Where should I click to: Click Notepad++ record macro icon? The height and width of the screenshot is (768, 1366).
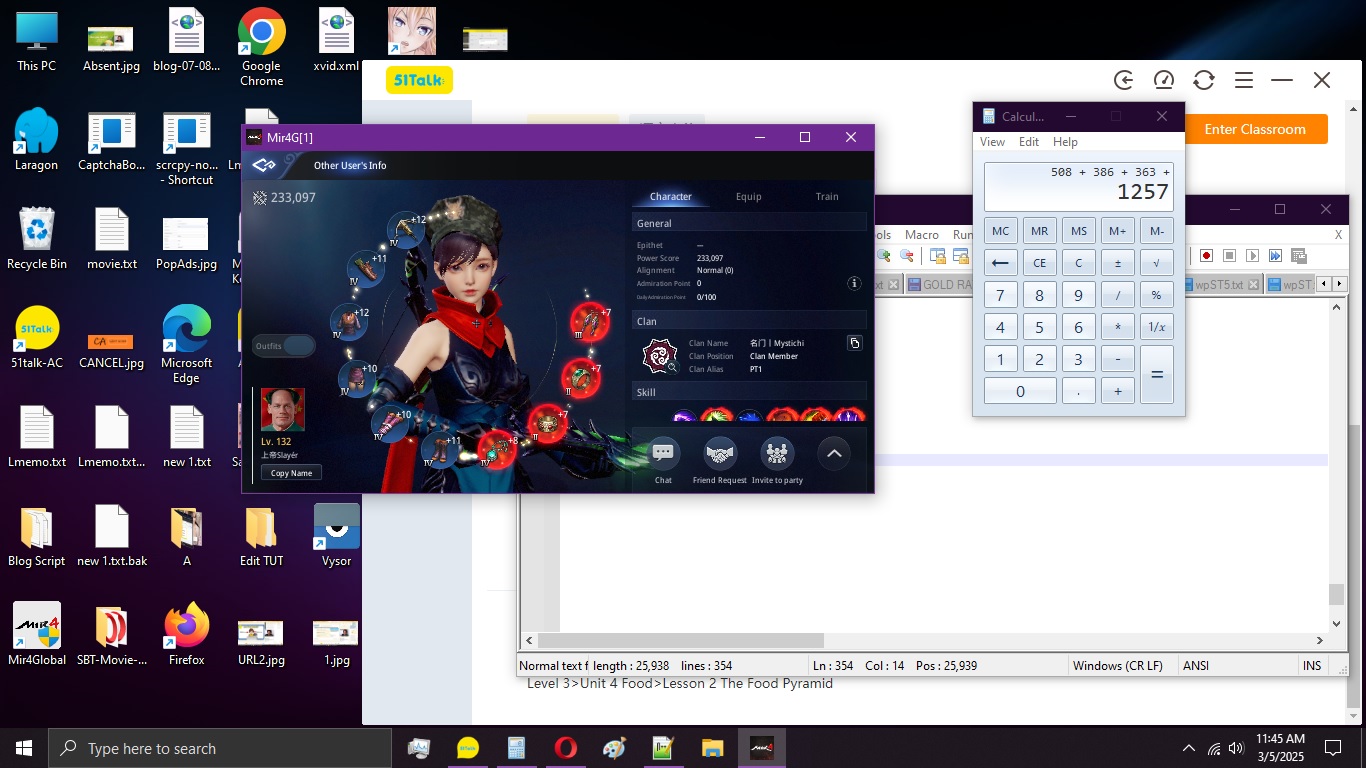(x=1207, y=256)
